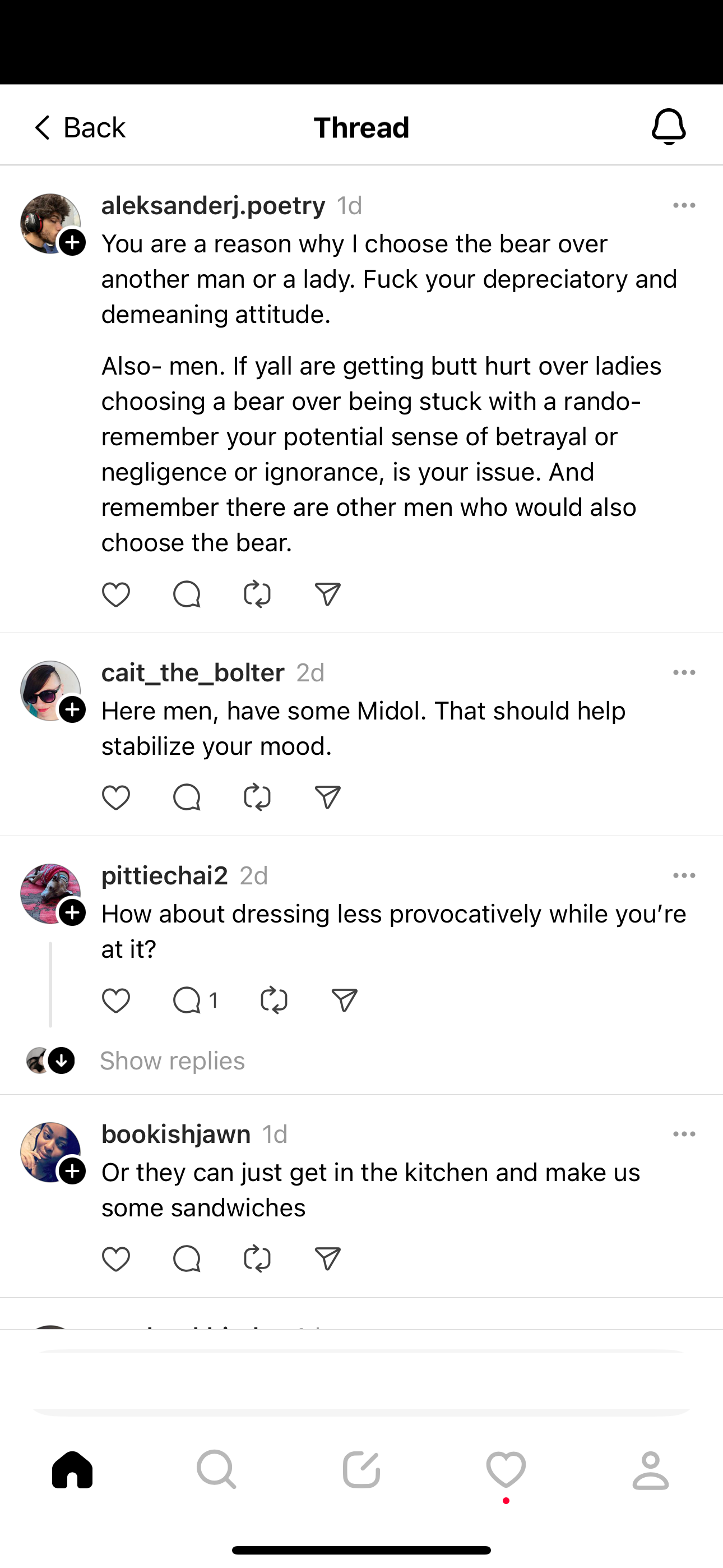Repost cait_the_bolter's Midol comment
Viewport: 723px width, 1568px height.
point(257,797)
